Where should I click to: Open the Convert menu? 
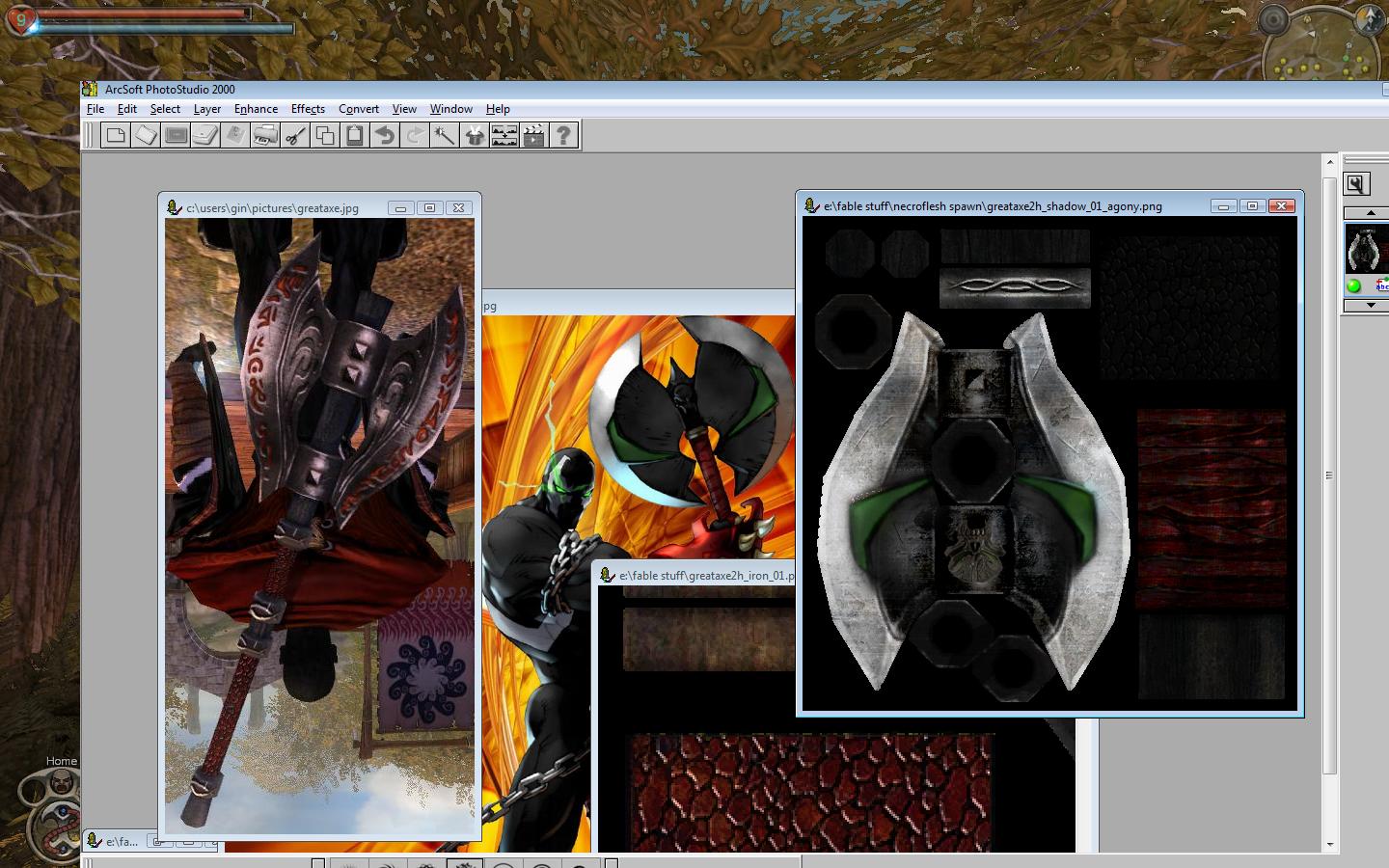tap(359, 109)
